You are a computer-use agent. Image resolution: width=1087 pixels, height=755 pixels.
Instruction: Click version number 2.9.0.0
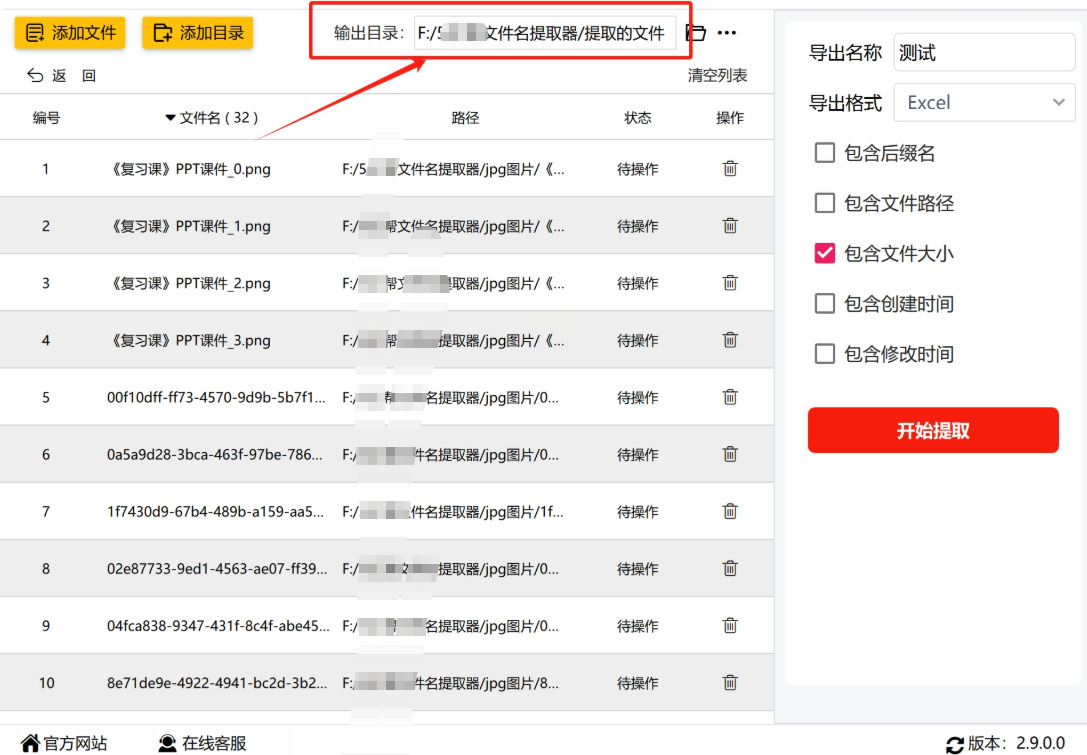point(1041,743)
